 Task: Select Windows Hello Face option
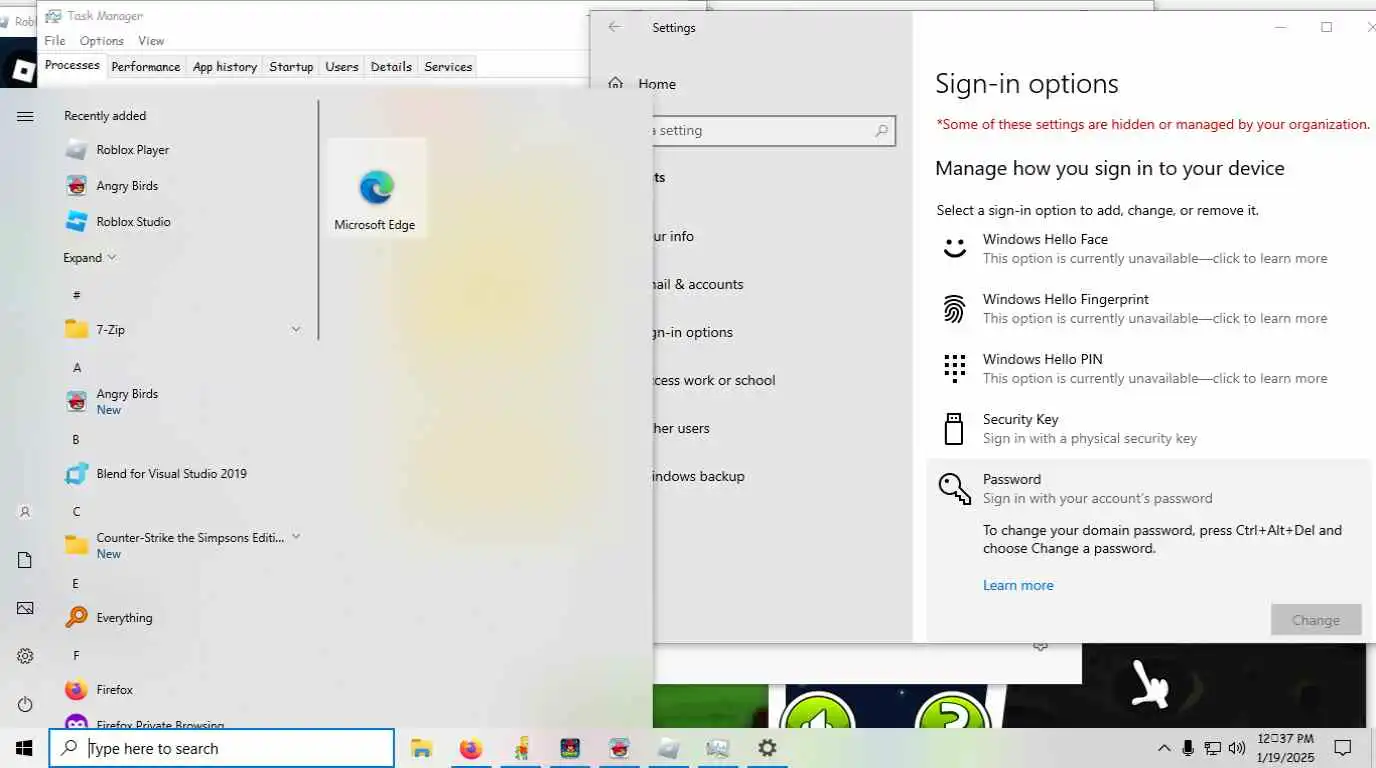1150,249
